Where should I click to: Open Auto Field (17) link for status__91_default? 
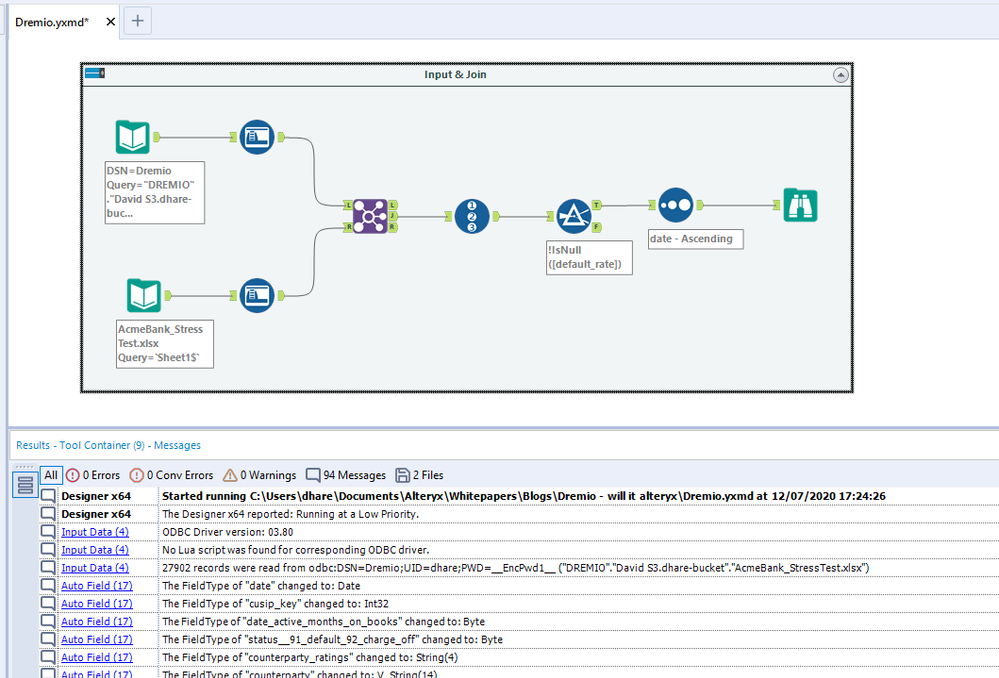pyautogui.click(x=97, y=639)
